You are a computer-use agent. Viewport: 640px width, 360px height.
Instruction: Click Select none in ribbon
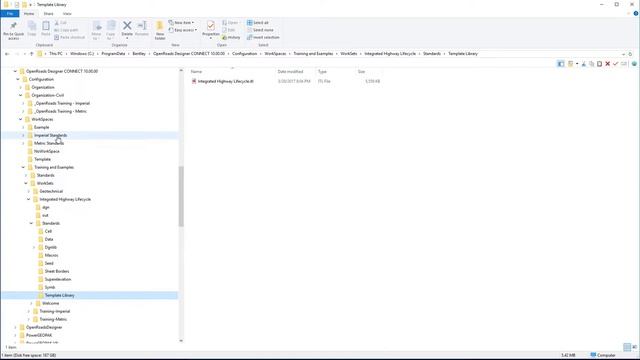click(x=260, y=30)
